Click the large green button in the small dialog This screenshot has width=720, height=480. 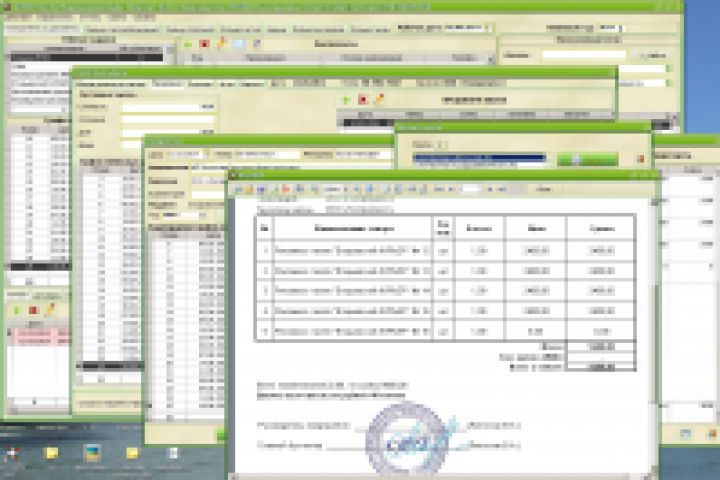click(588, 159)
